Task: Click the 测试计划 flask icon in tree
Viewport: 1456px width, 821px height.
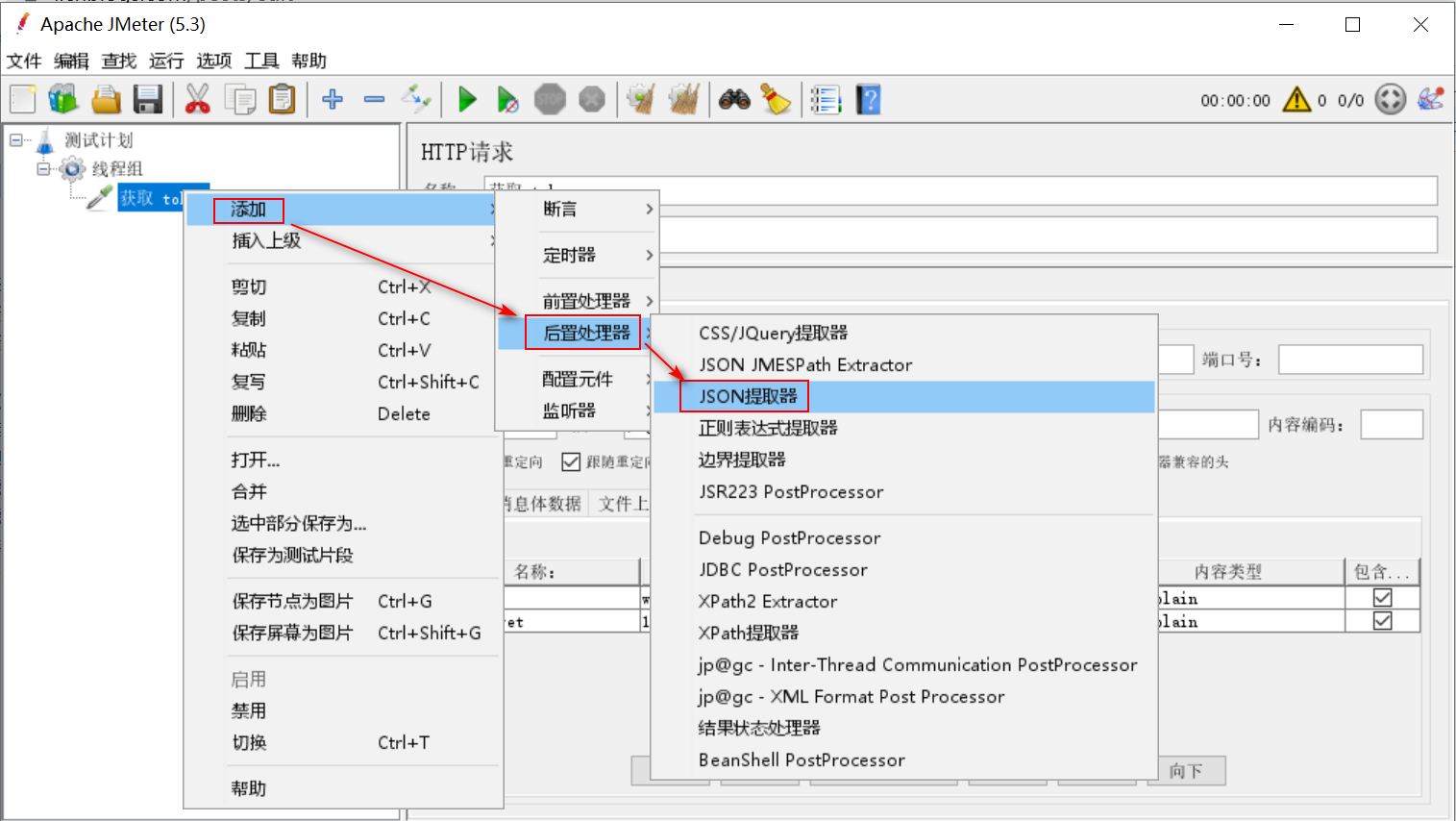Action: pyautogui.click(x=45, y=141)
